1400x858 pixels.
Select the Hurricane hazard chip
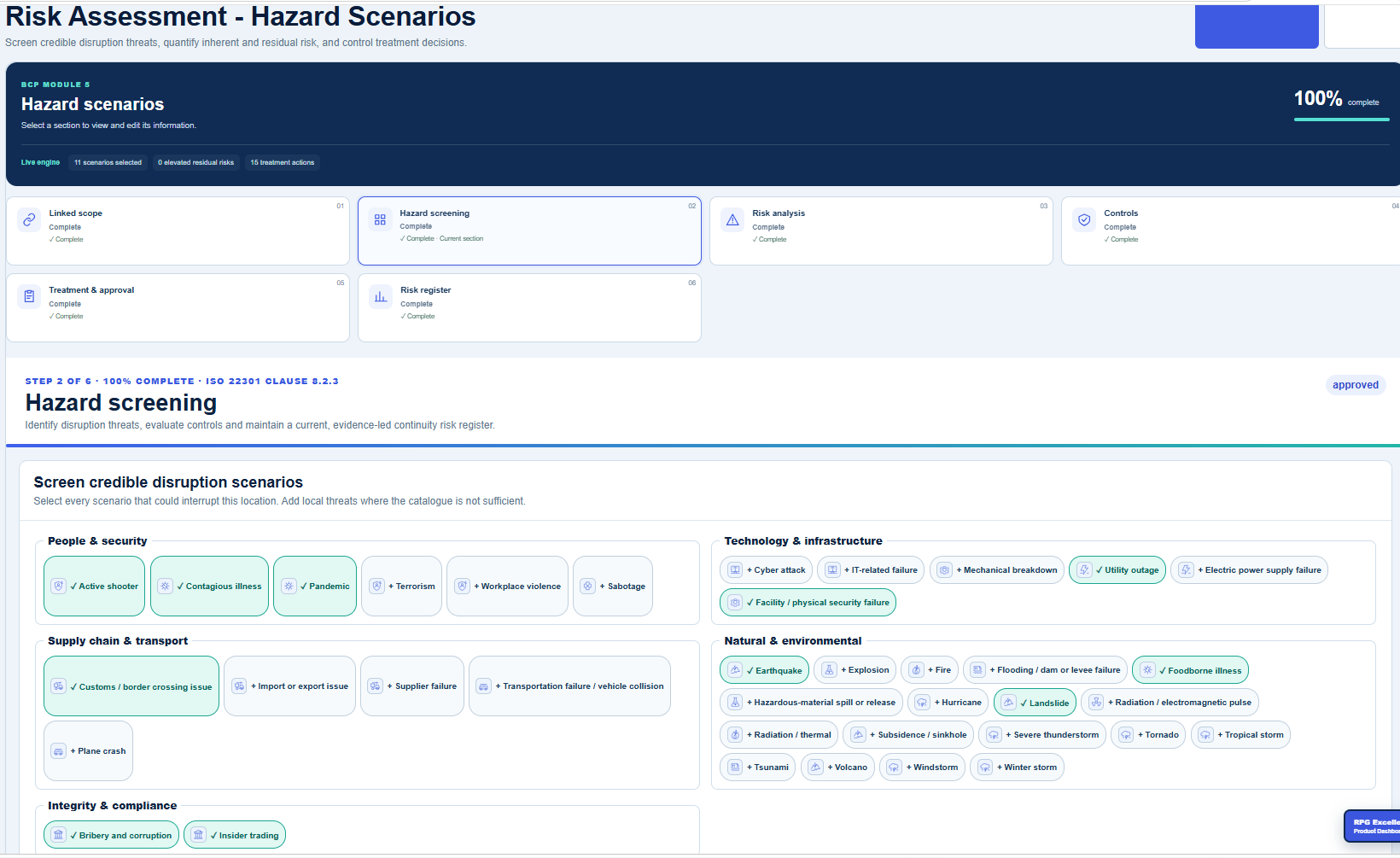pyautogui.click(x=948, y=702)
